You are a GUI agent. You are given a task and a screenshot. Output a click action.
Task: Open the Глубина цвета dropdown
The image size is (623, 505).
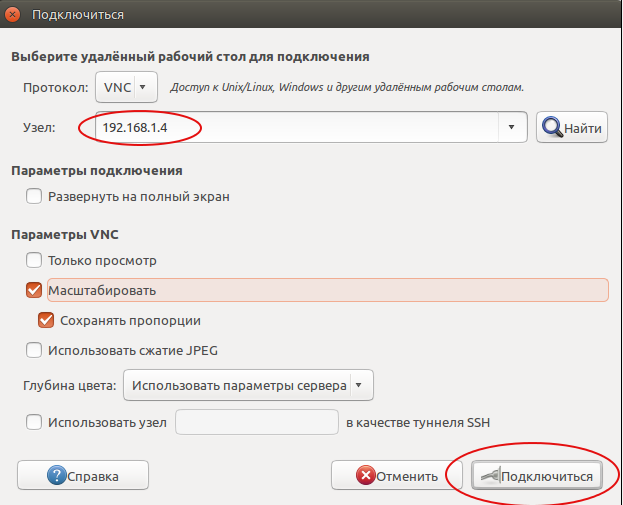coord(247,385)
